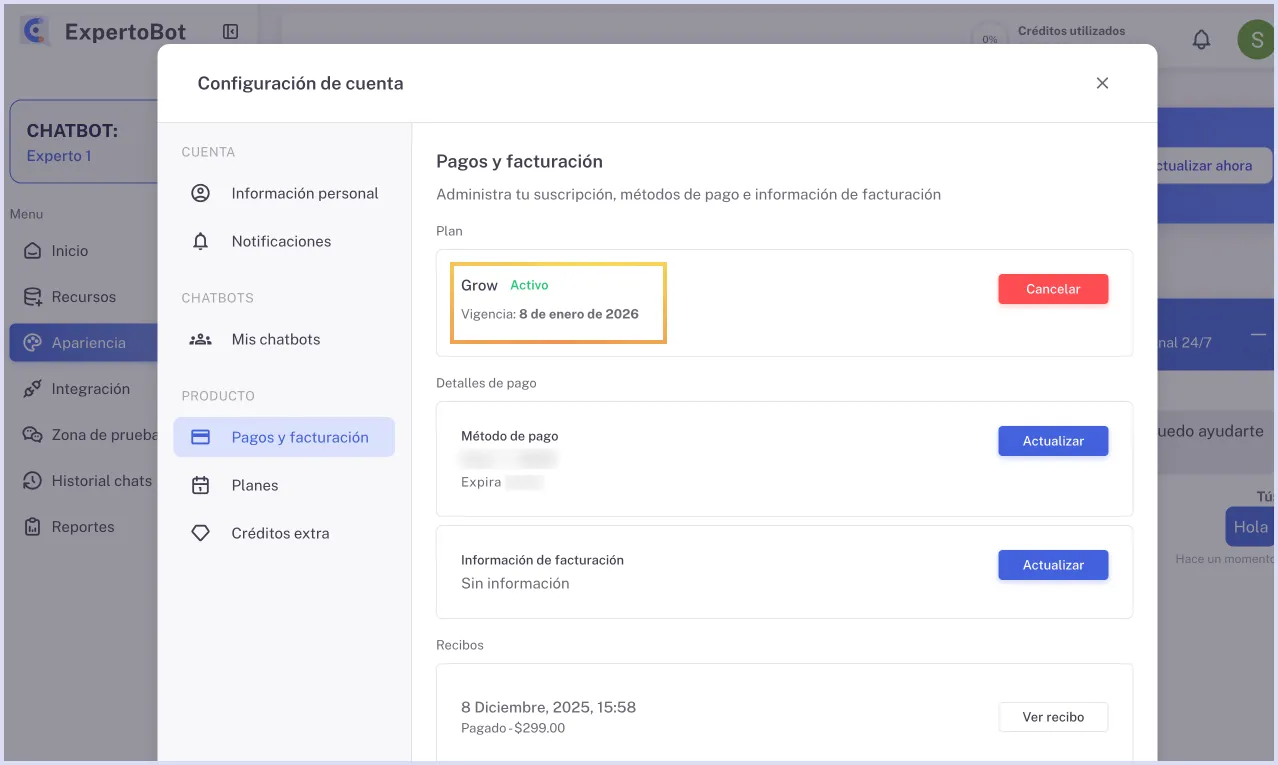
Task: Open the Créditos extra section
Action: pyautogui.click(x=284, y=533)
